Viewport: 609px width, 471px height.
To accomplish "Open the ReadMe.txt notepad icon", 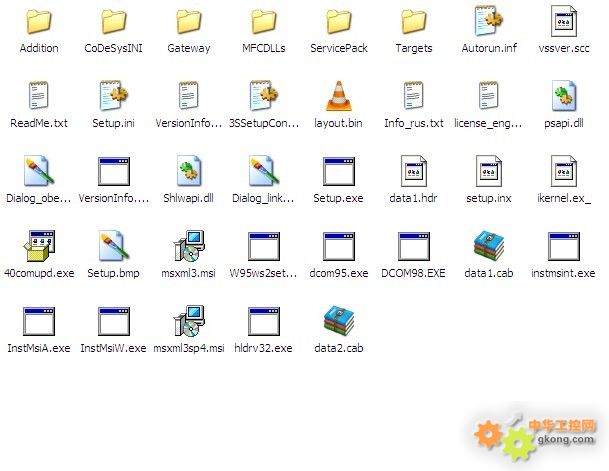I will (x=39, y=95).
